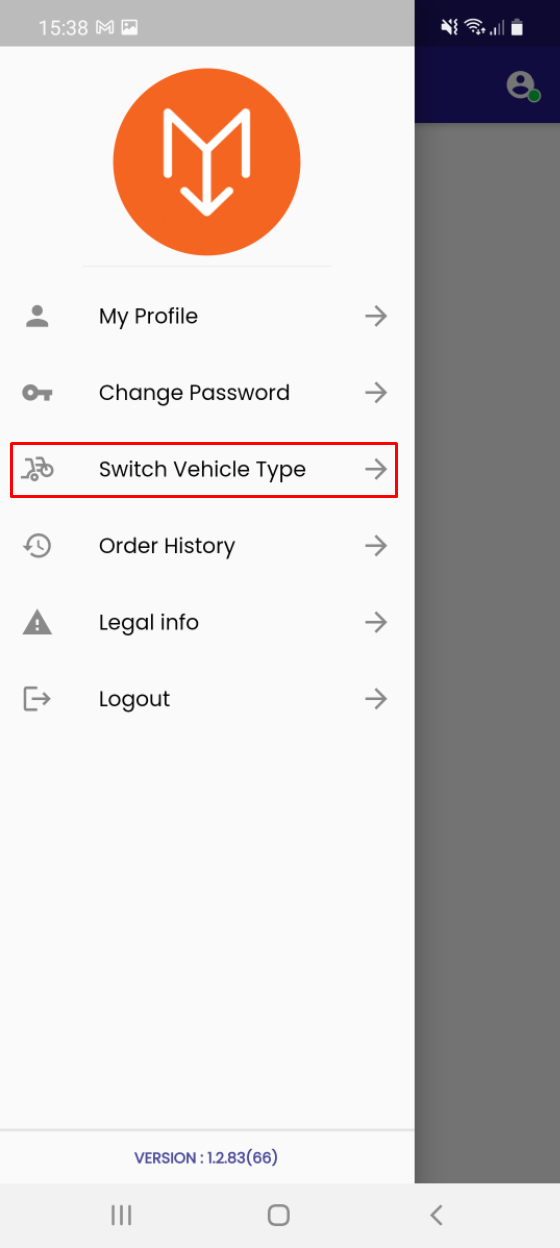Expand My Profile via right arrow
Viewport: 560px width, 1248px height.
click(376, 316)
